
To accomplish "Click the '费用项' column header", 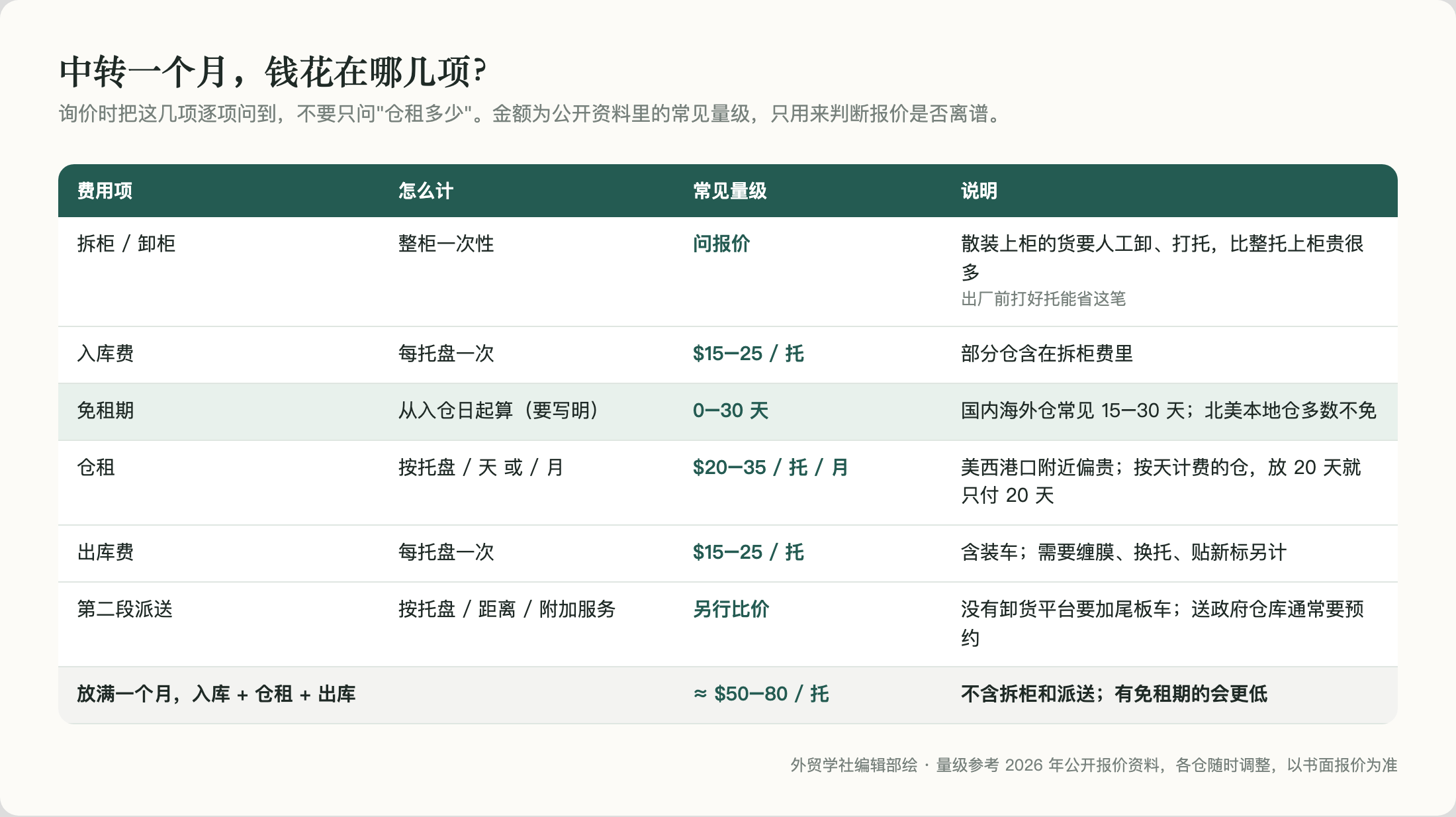I will click(105, 191).
